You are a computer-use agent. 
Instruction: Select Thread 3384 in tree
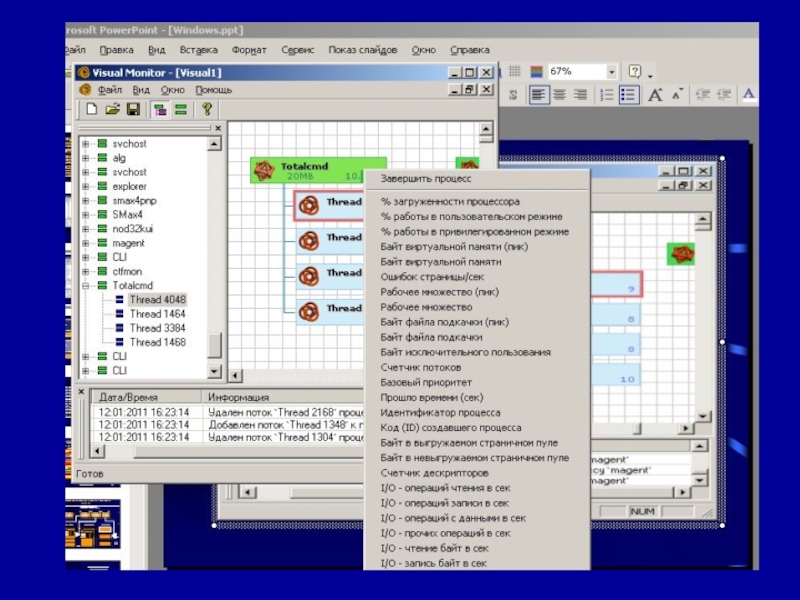coord(157,328)
